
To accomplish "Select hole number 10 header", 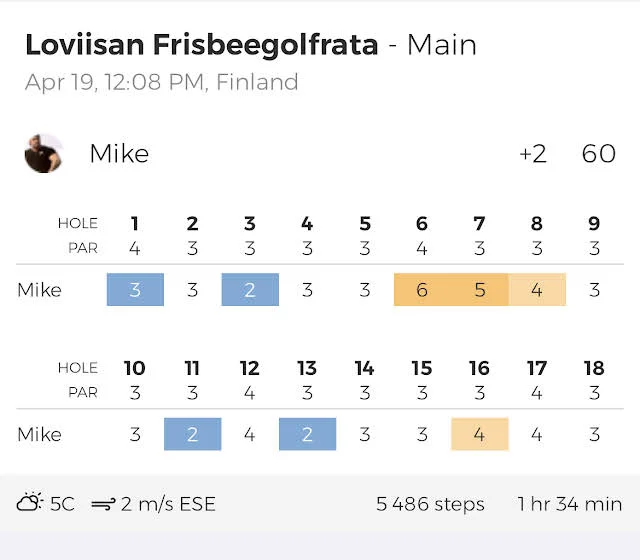I will coord(135,368).
